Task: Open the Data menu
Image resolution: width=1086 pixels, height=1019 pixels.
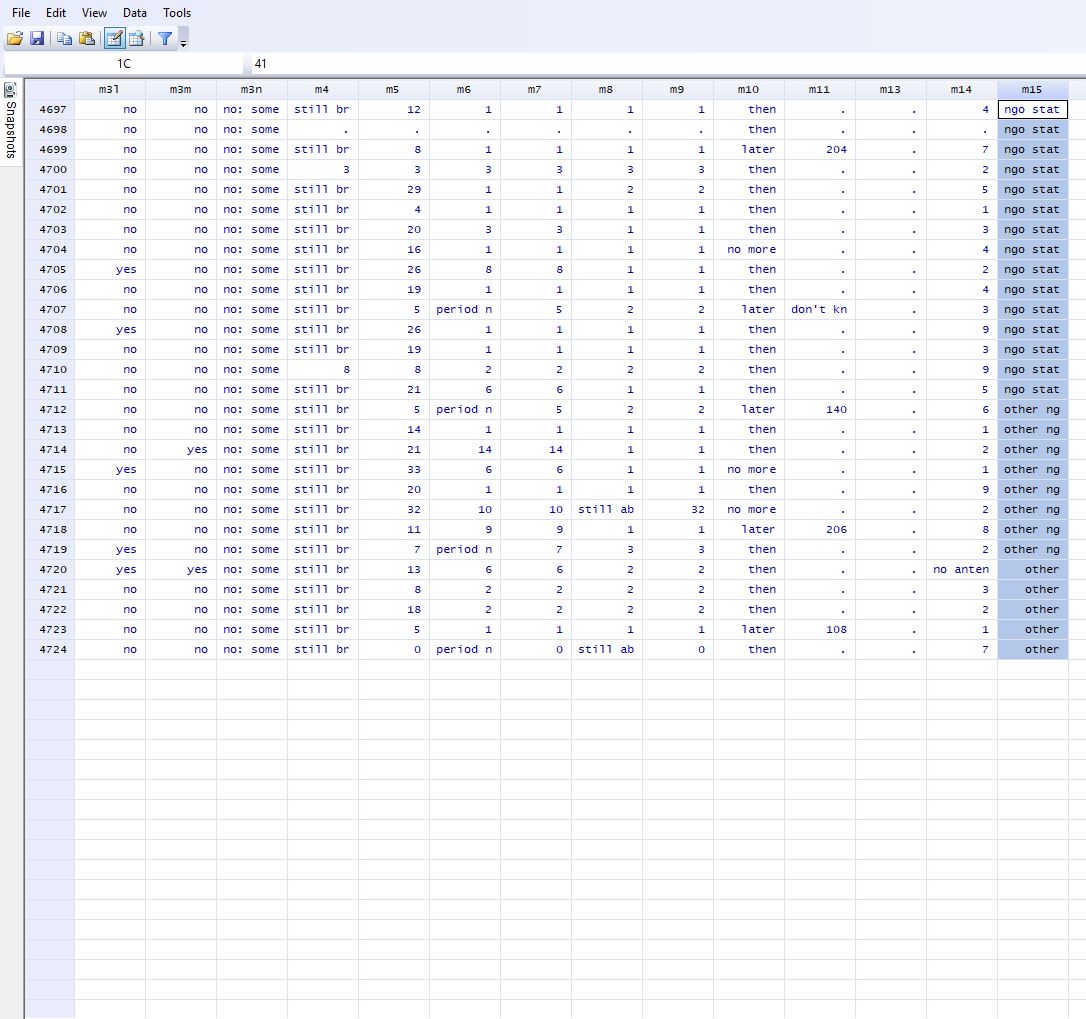Action: (x=135, y=13)
